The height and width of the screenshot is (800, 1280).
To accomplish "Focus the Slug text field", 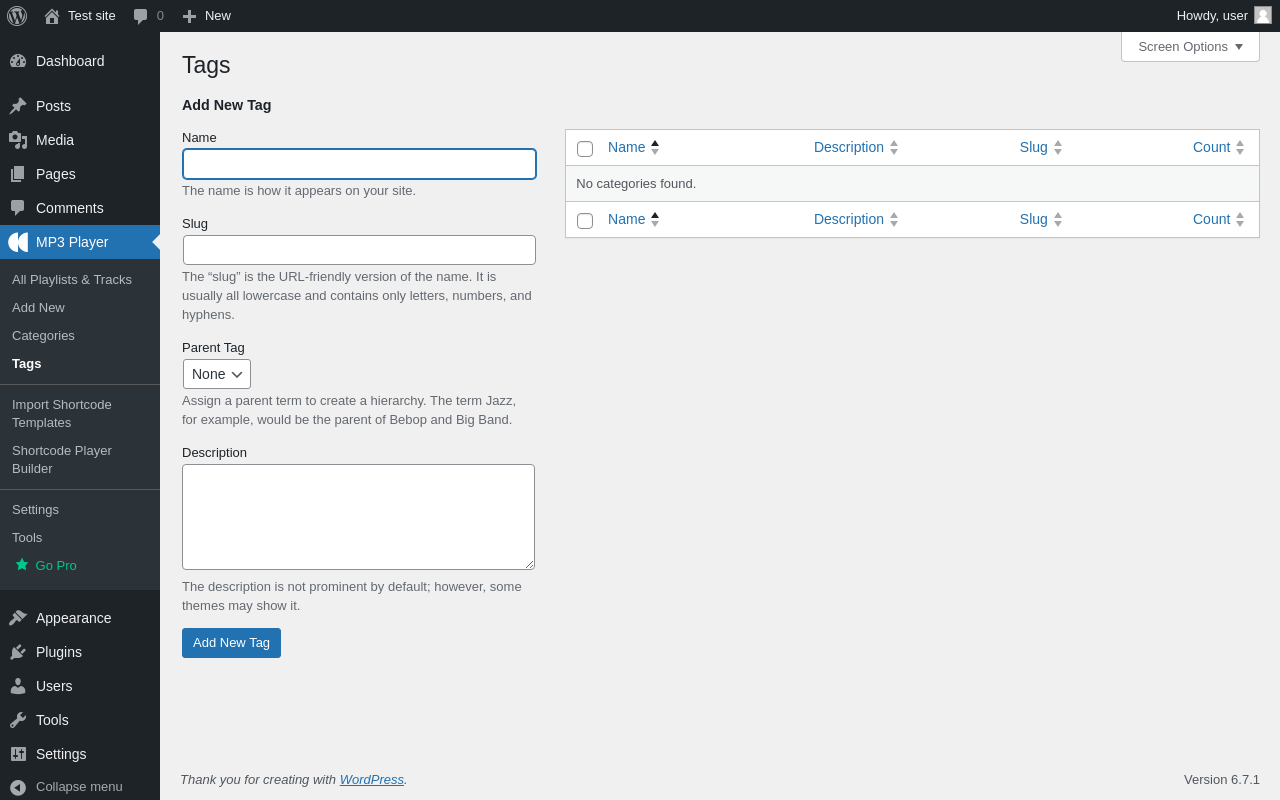I will coord(359,250).
